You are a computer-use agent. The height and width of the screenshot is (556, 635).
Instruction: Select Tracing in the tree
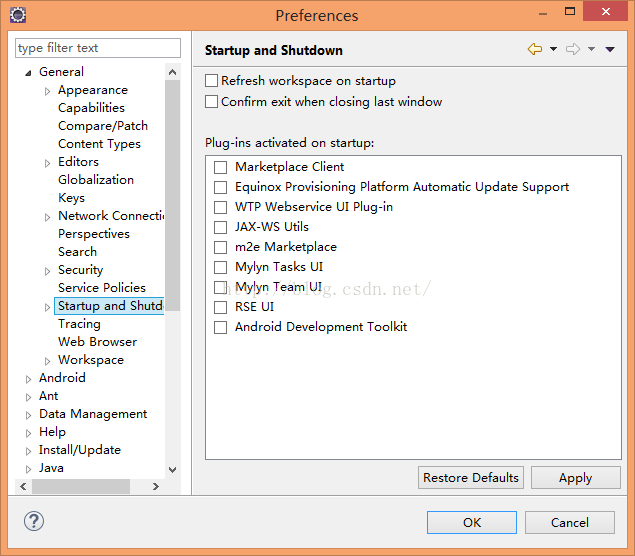tap(79, 324)
